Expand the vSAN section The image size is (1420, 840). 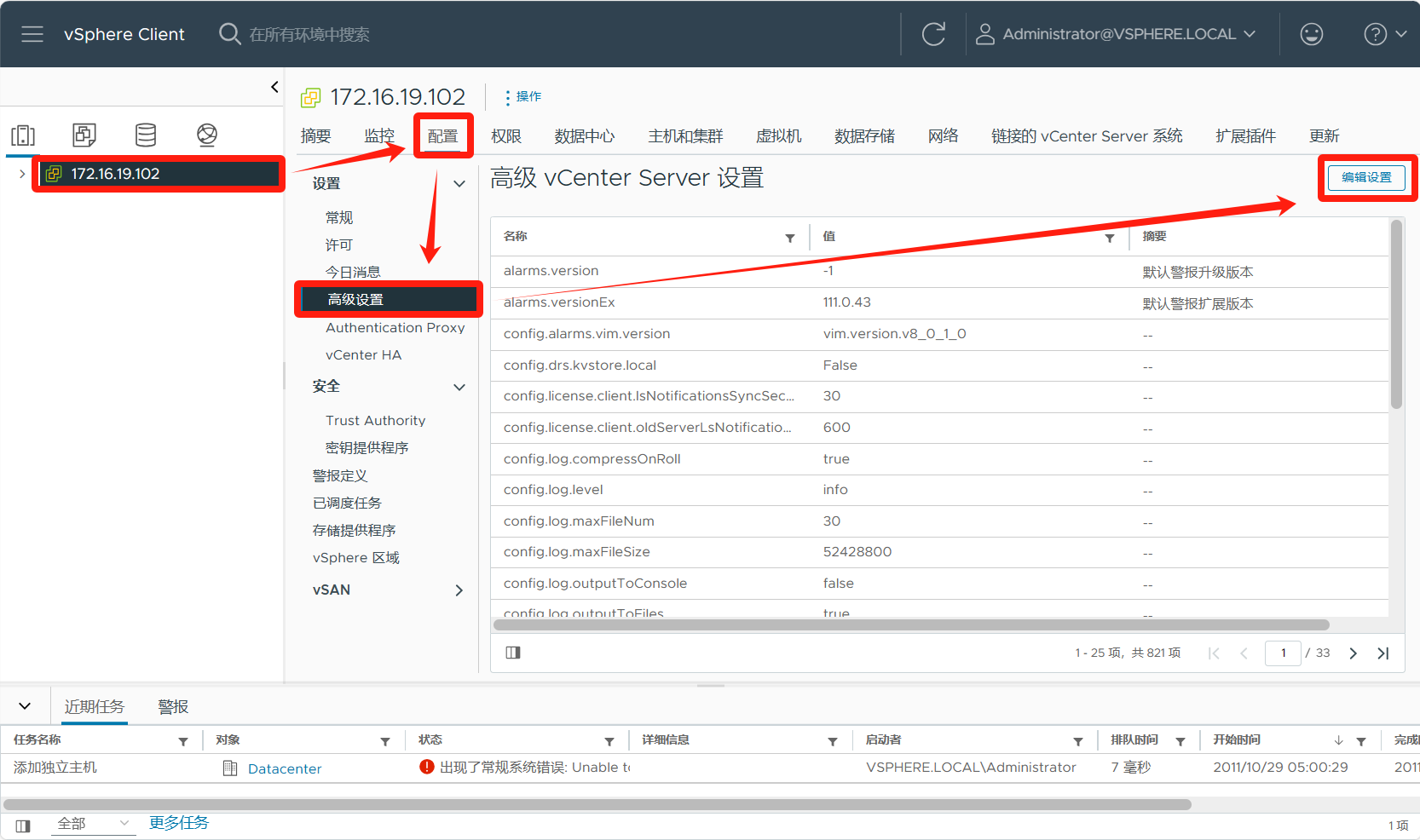pyautogui.click(x=459, y=590)
